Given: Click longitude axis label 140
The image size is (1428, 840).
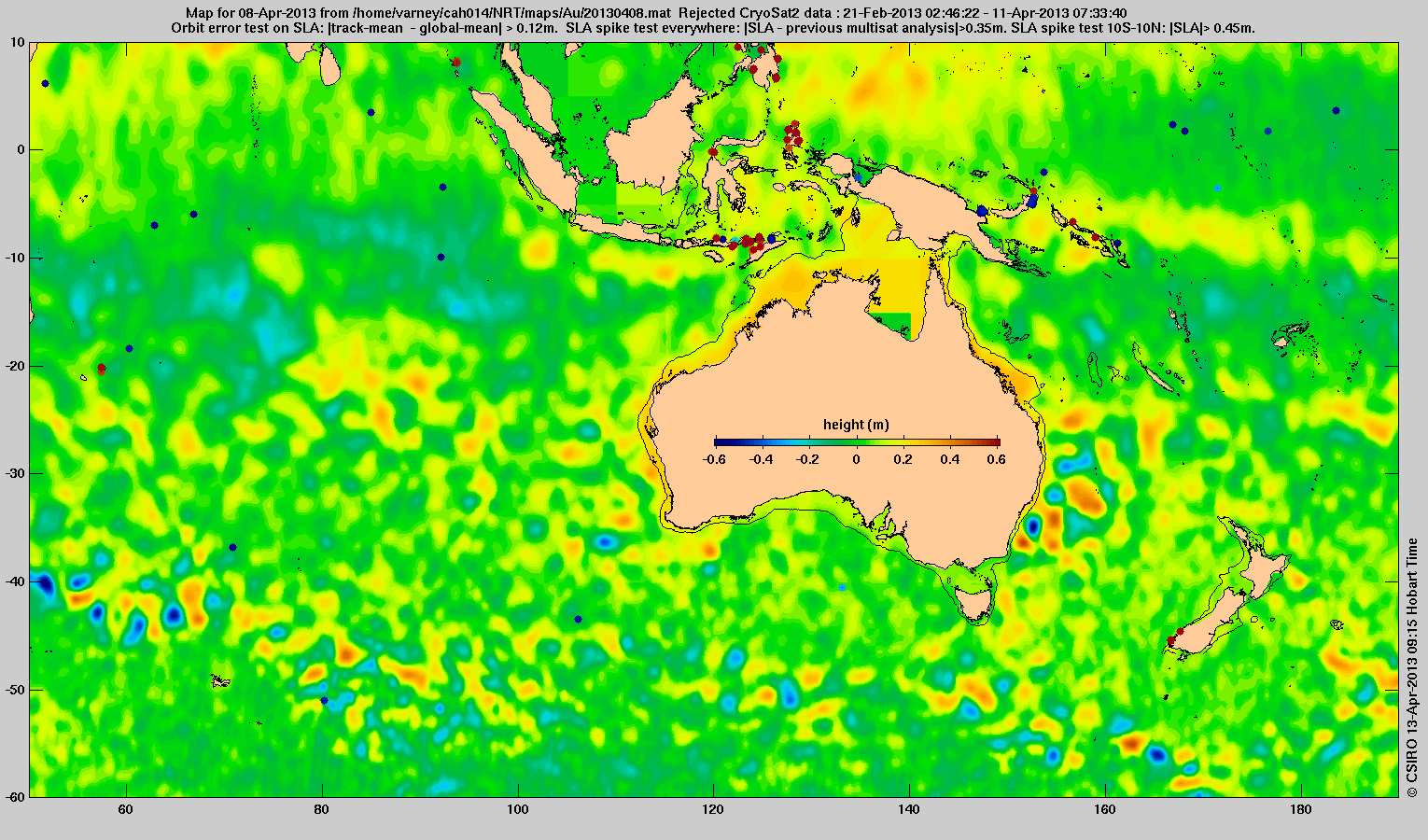Looking at the screenshot, I should click(909, 809).
